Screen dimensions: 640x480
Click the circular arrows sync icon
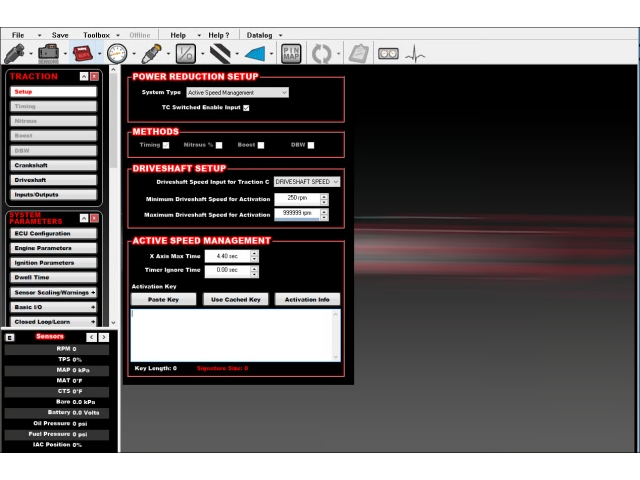(322, 53)
